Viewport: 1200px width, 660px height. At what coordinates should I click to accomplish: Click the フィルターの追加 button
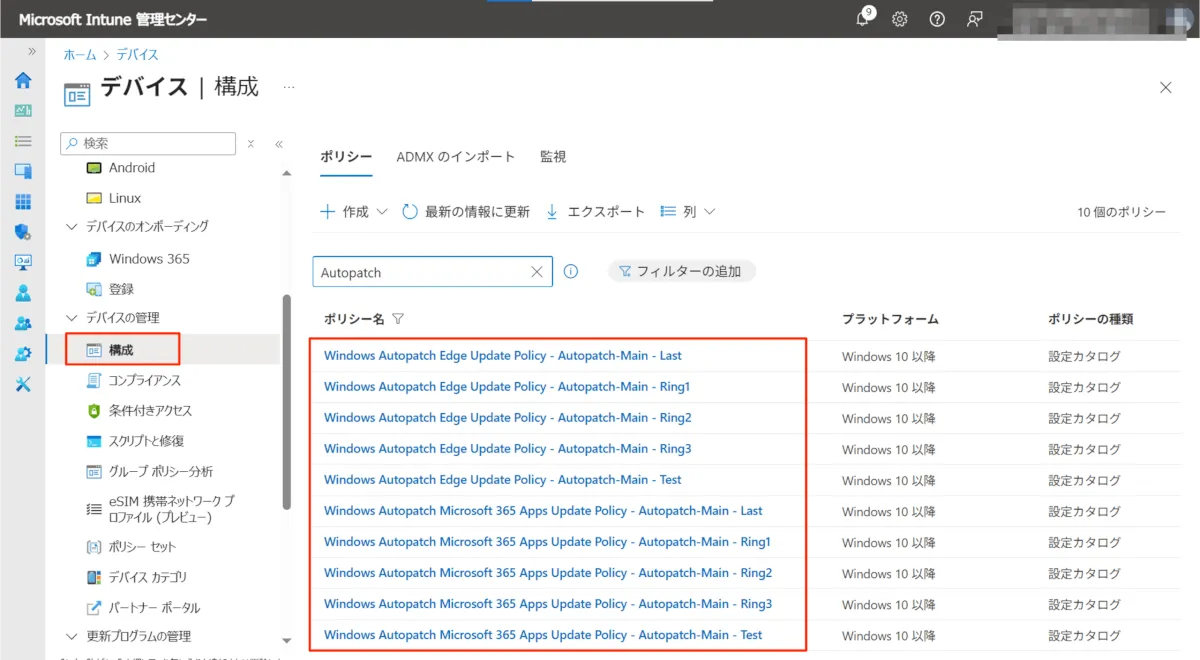pos(681,271)
